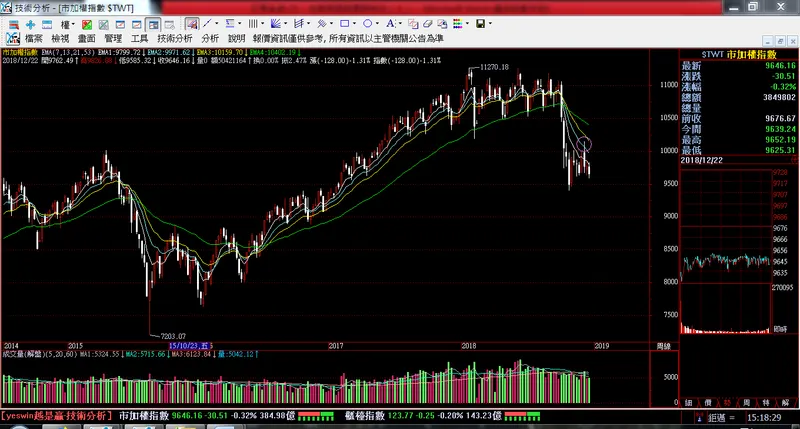Open the 檔案 menu
Viewport: 800px width, 429px height.
(34, 39)
